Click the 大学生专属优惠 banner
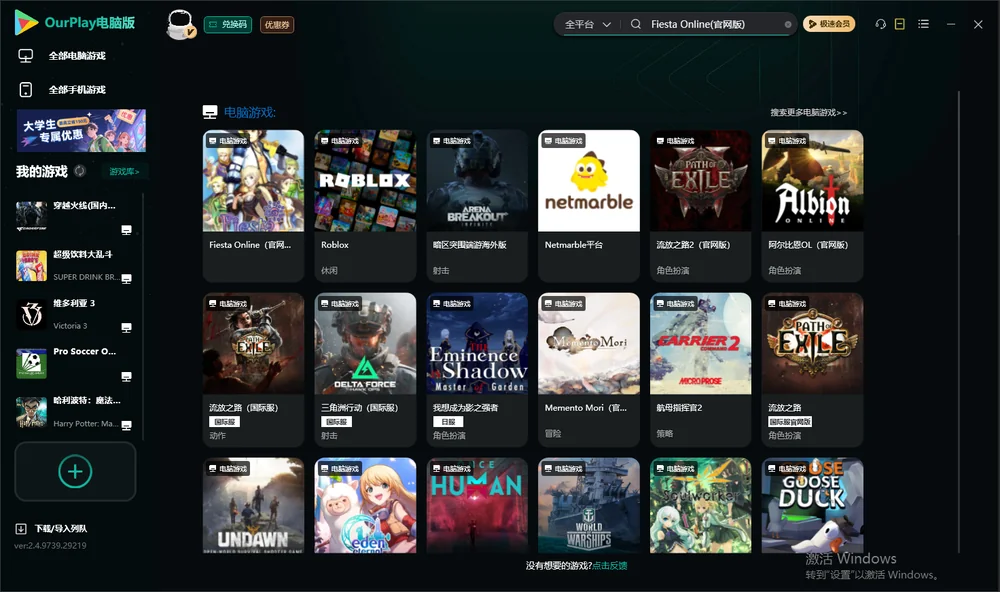1000x592 pixels. (81, 130)
